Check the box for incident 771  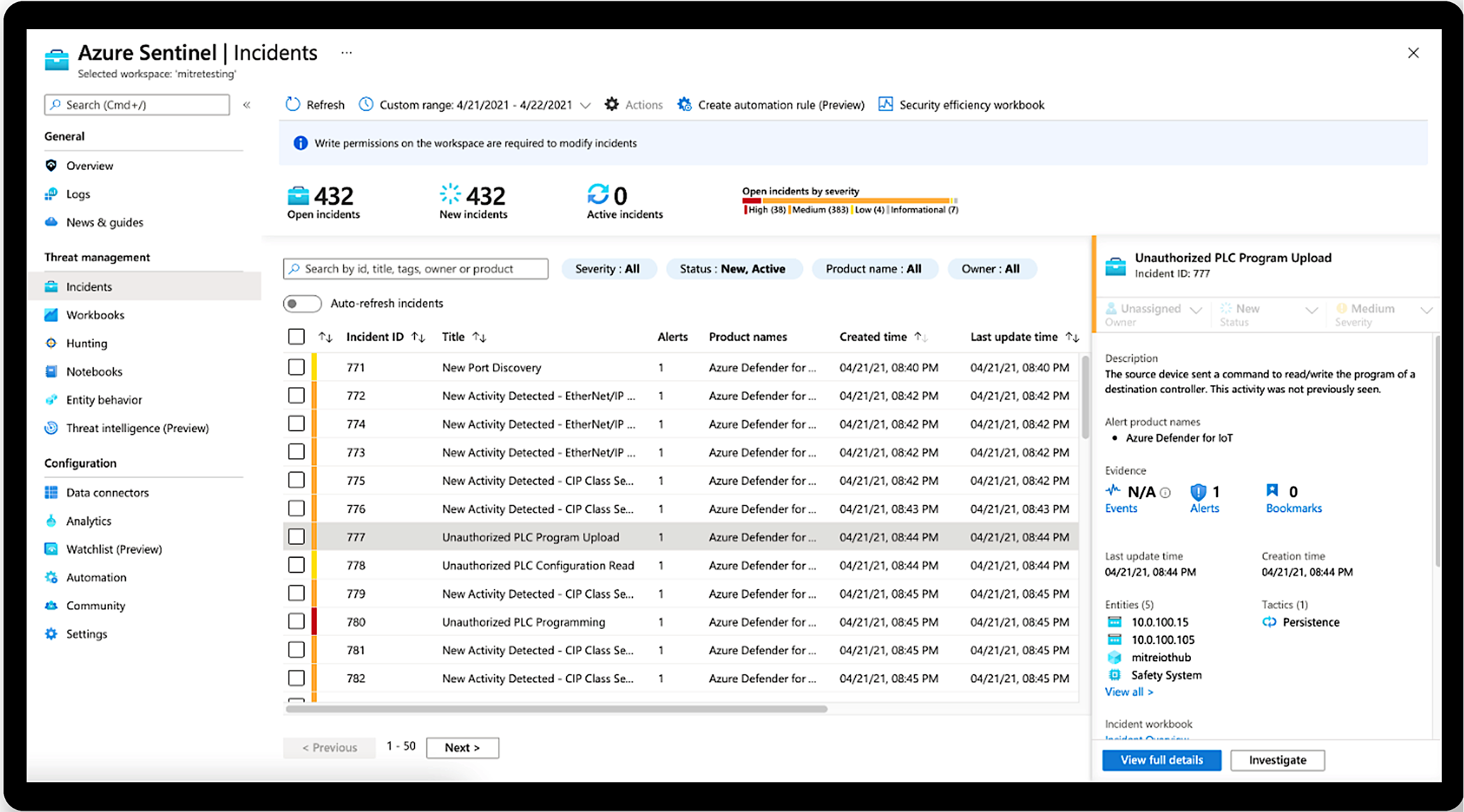(296, 367)
